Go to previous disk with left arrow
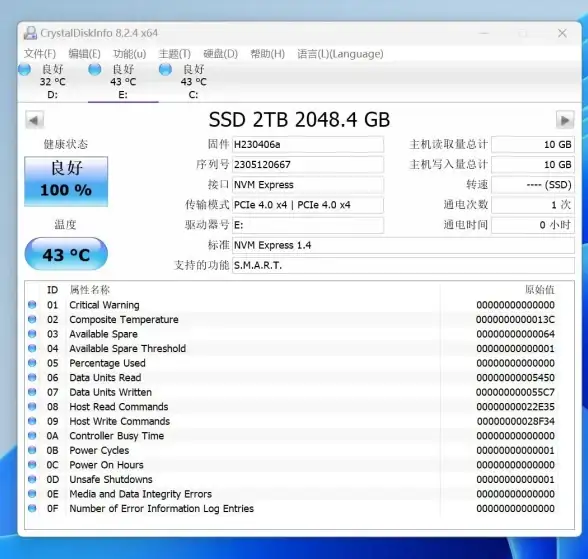The height and width of the screenshot is (559, 588). 34,120
